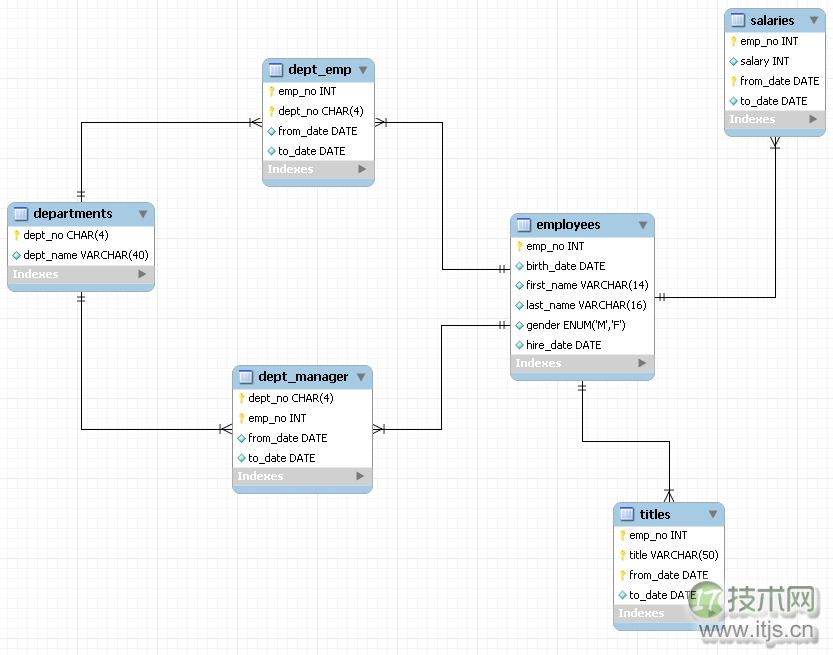Click key icon beside dept_manager dept_no CHAR(4)
Screen dimensions: 833x655
(x=242, y=398)
